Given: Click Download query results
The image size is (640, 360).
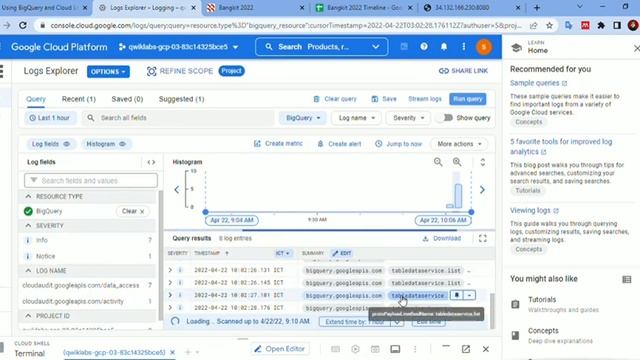Looking at the screenshot, I should 442,238.
